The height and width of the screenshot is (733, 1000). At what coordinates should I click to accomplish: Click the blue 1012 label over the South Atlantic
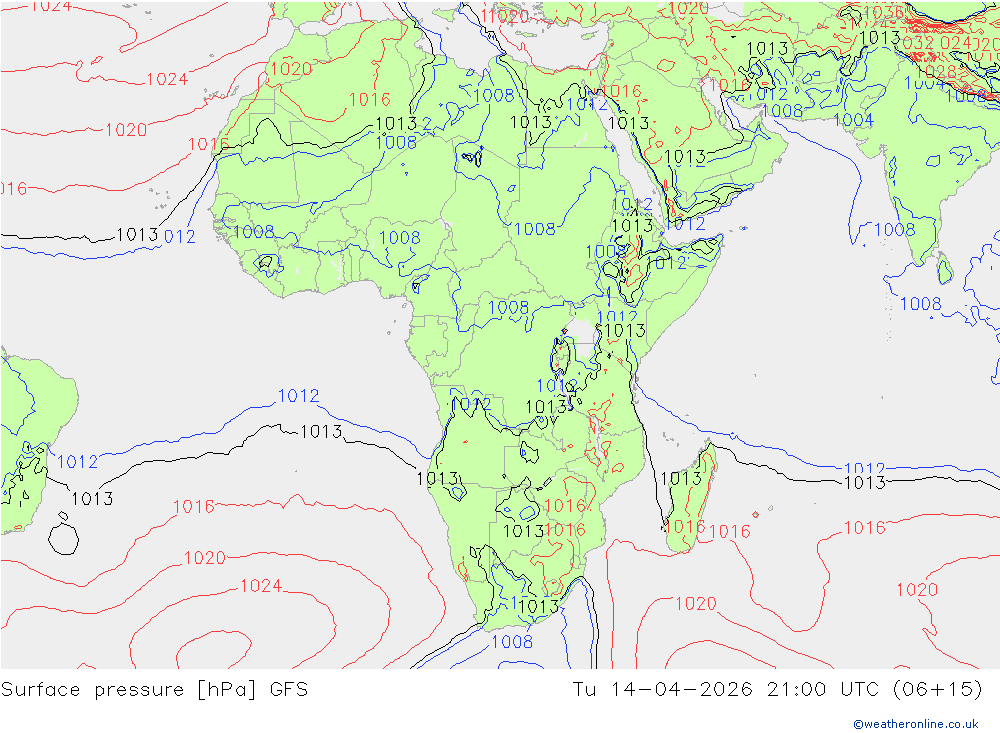298,396
